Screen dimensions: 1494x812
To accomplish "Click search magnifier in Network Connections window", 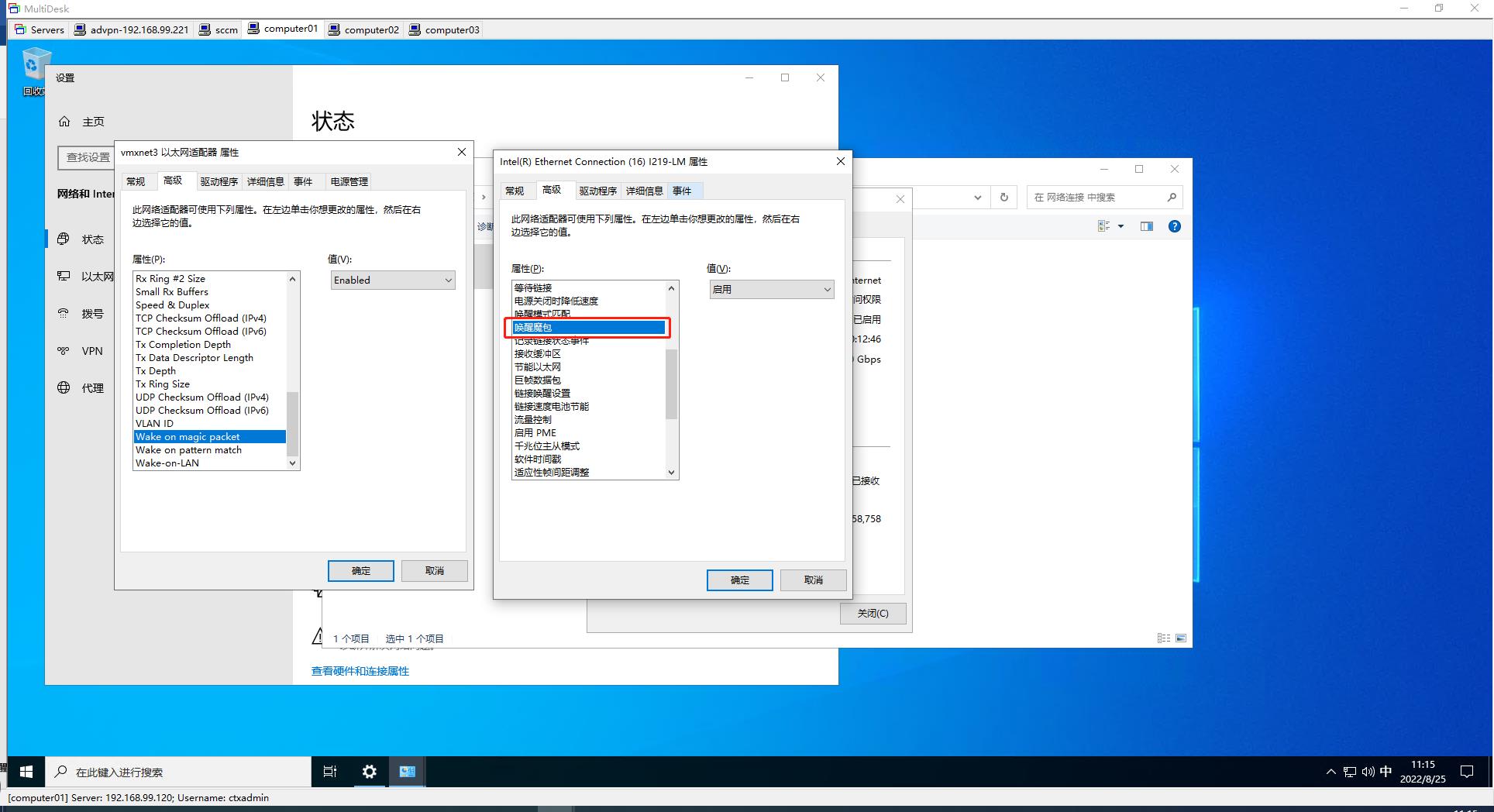I will [x=1172, y=198].
